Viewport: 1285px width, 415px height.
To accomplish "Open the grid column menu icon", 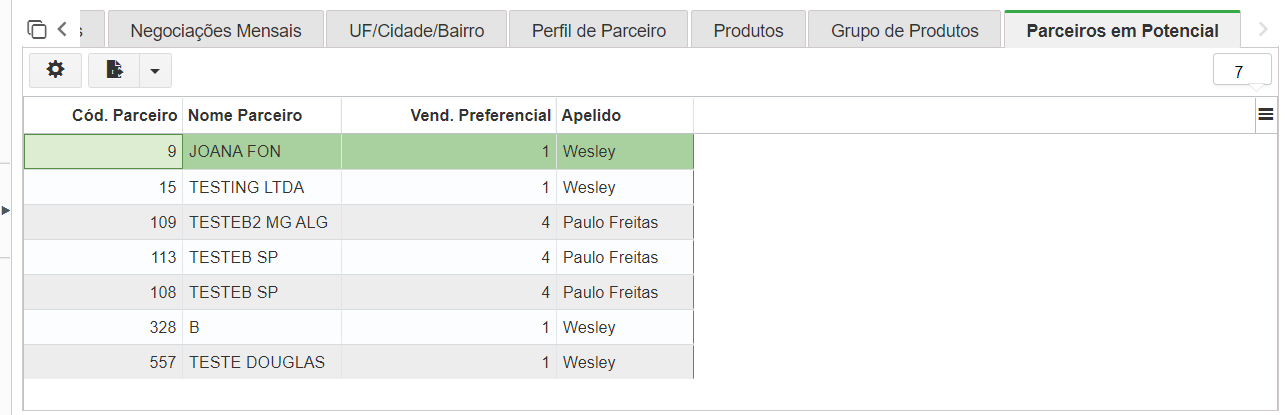I will (1266, 115).
